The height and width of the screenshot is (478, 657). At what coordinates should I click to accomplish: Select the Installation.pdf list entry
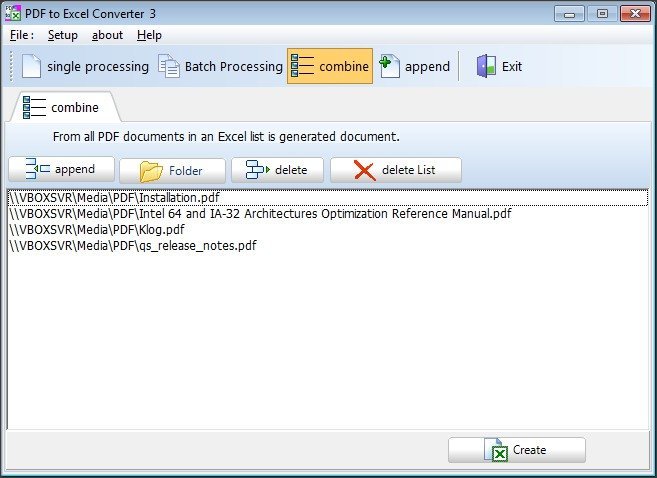coord(328,198)
